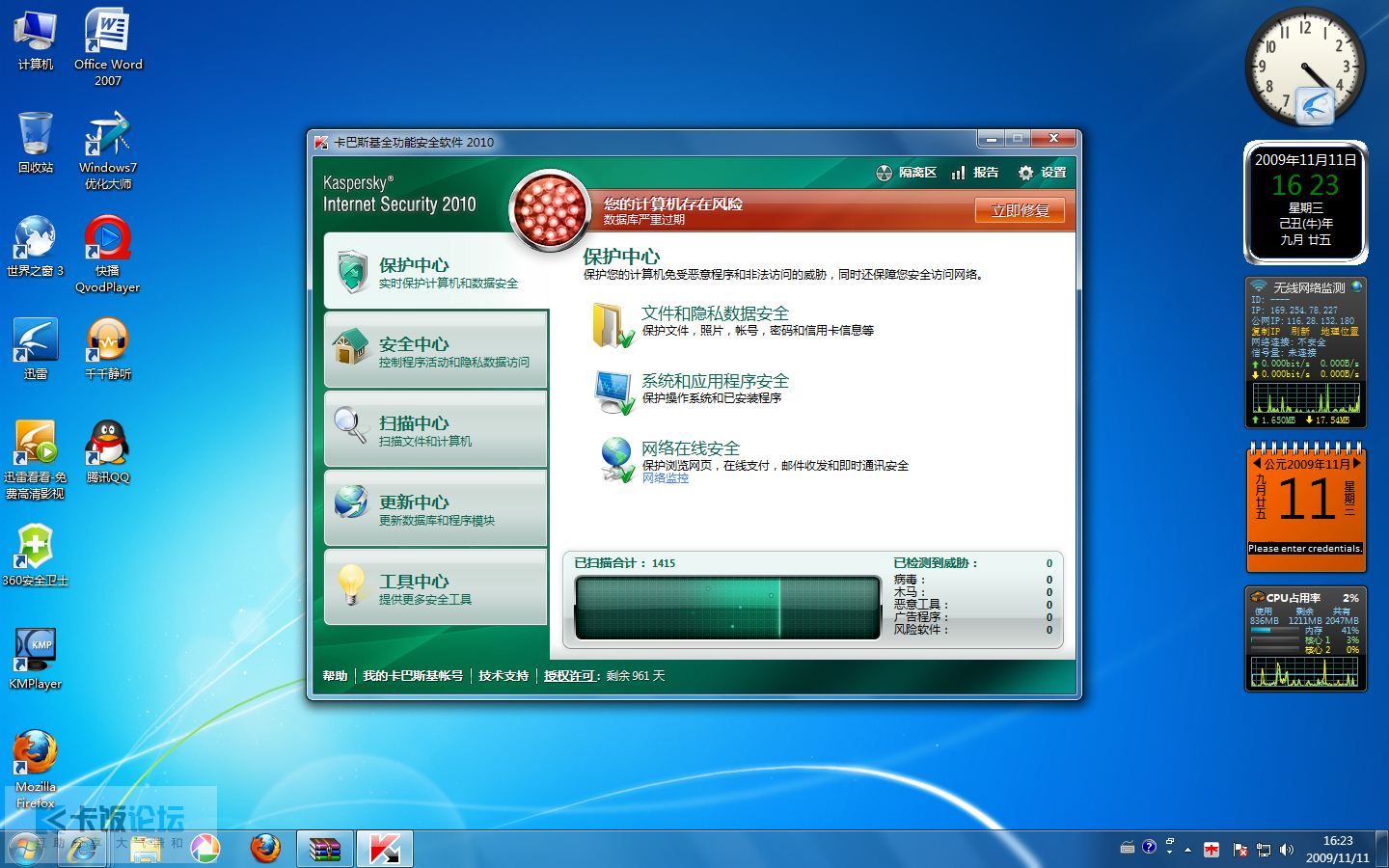Open the Computer (计算机) desktop icon

pyautogui.click(x=36, y=40)
